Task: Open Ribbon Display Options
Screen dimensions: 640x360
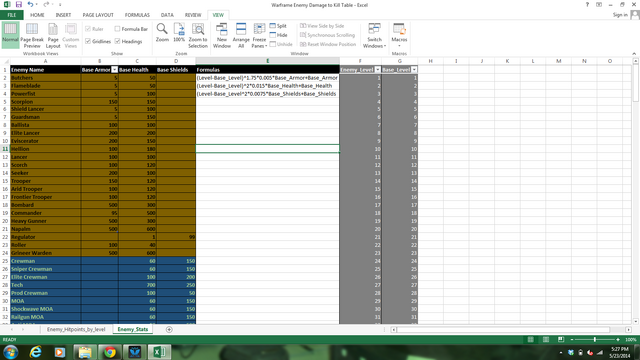Action: pos(599,4)
